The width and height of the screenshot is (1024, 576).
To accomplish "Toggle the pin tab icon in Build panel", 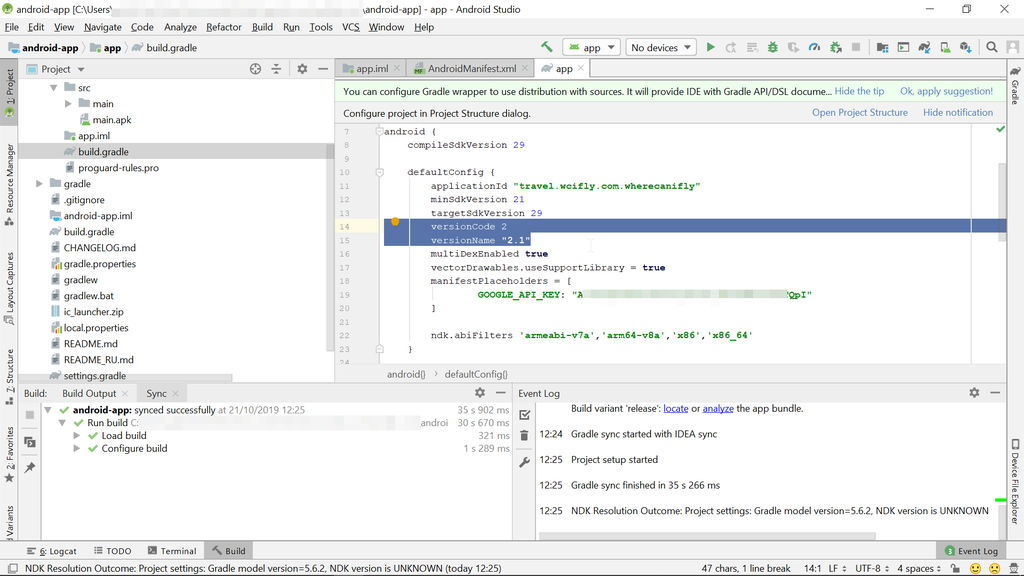I will [30, 467].
